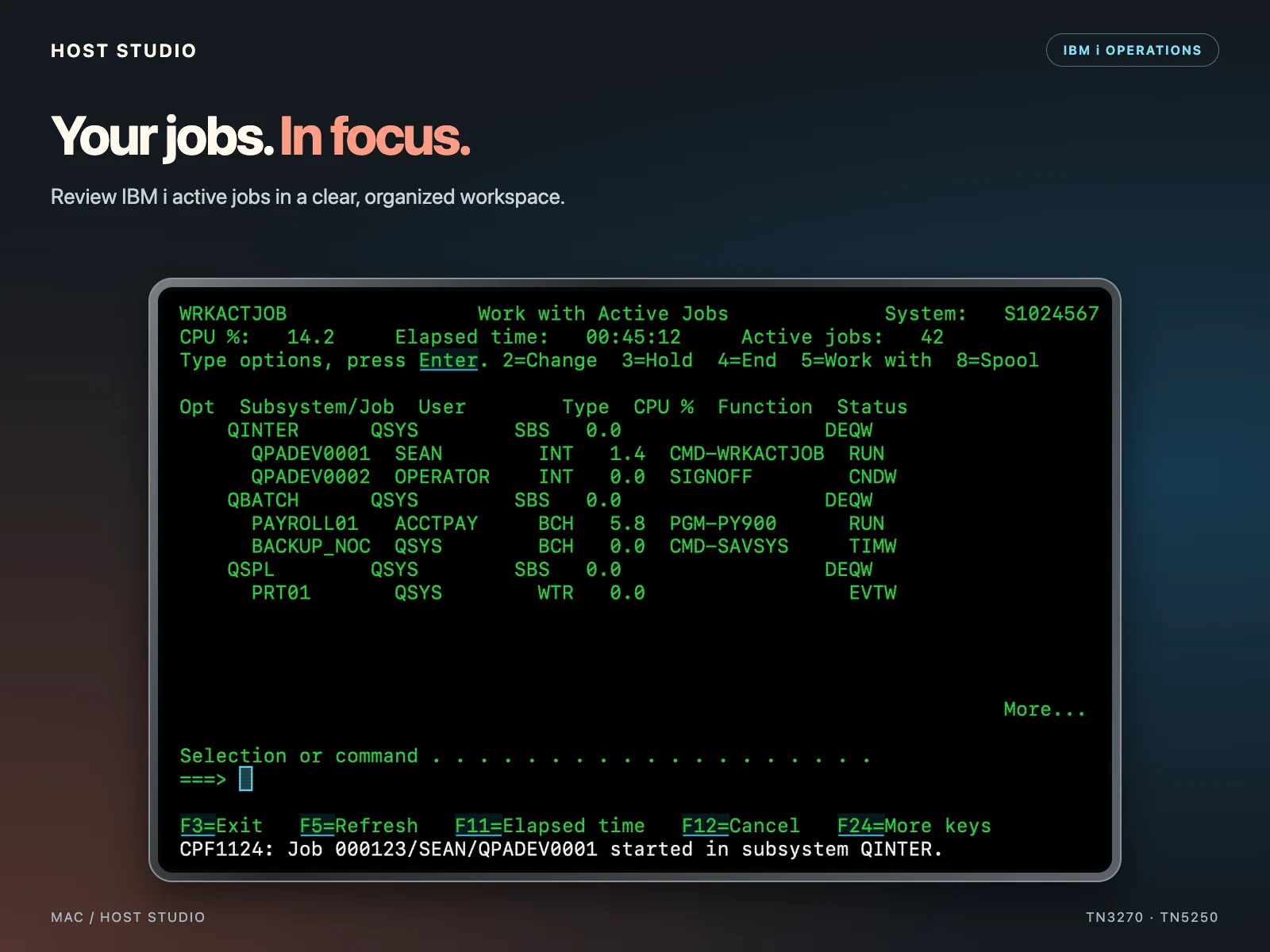Viewport: 1270px width, 952px height.
Task: Click the 5.8 CPU % value
Action: pyautogui.click(x=627, y=524)
